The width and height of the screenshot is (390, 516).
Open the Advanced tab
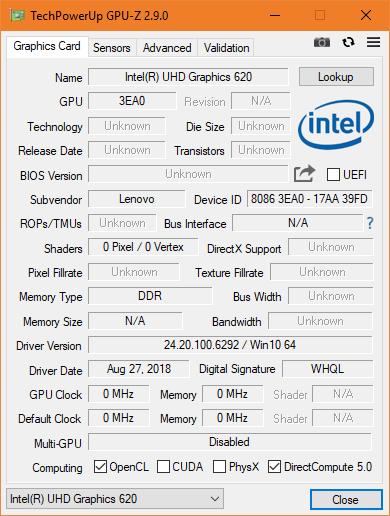point(167,48)
